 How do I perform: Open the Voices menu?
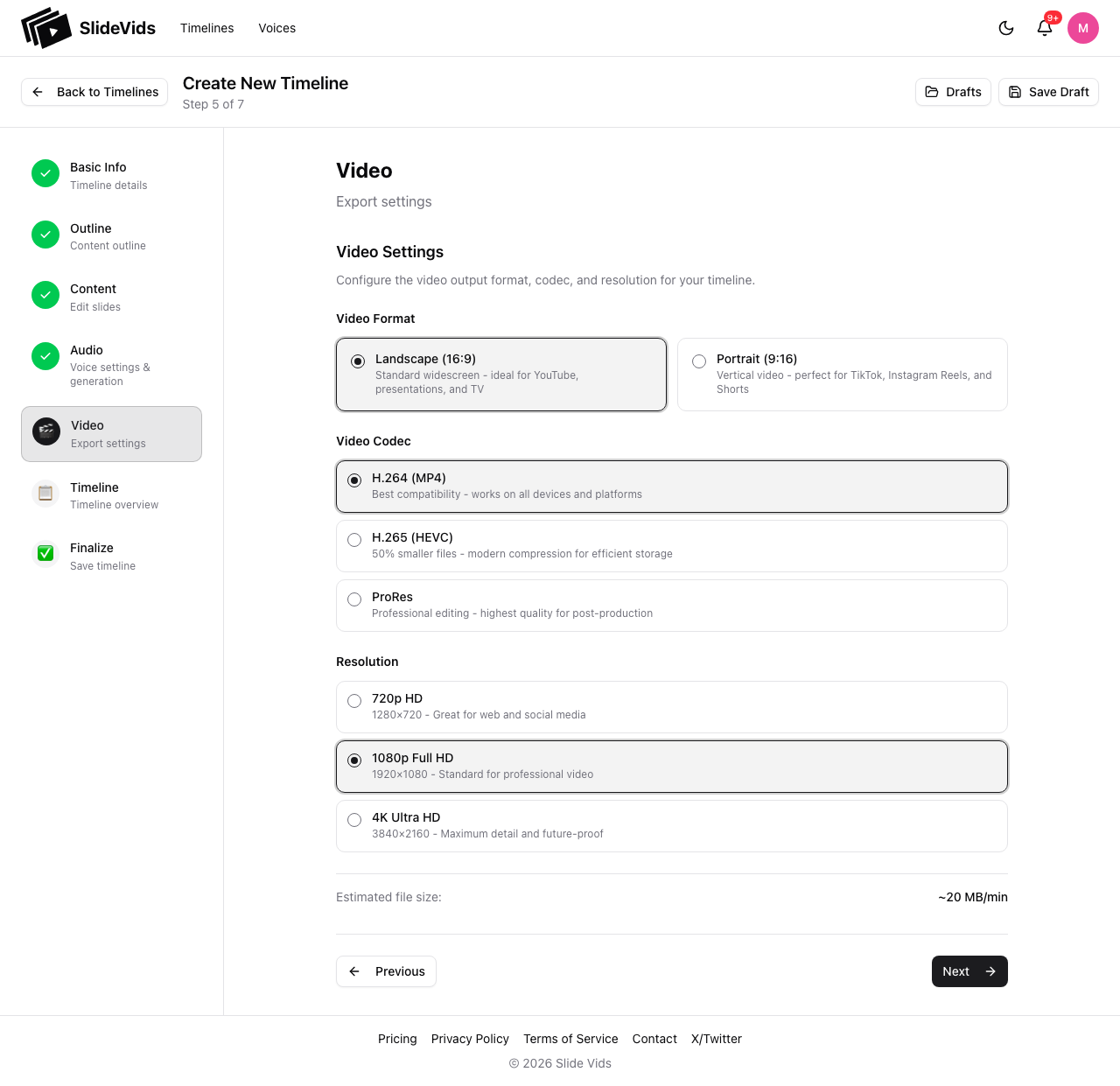(x=276, y=28)
